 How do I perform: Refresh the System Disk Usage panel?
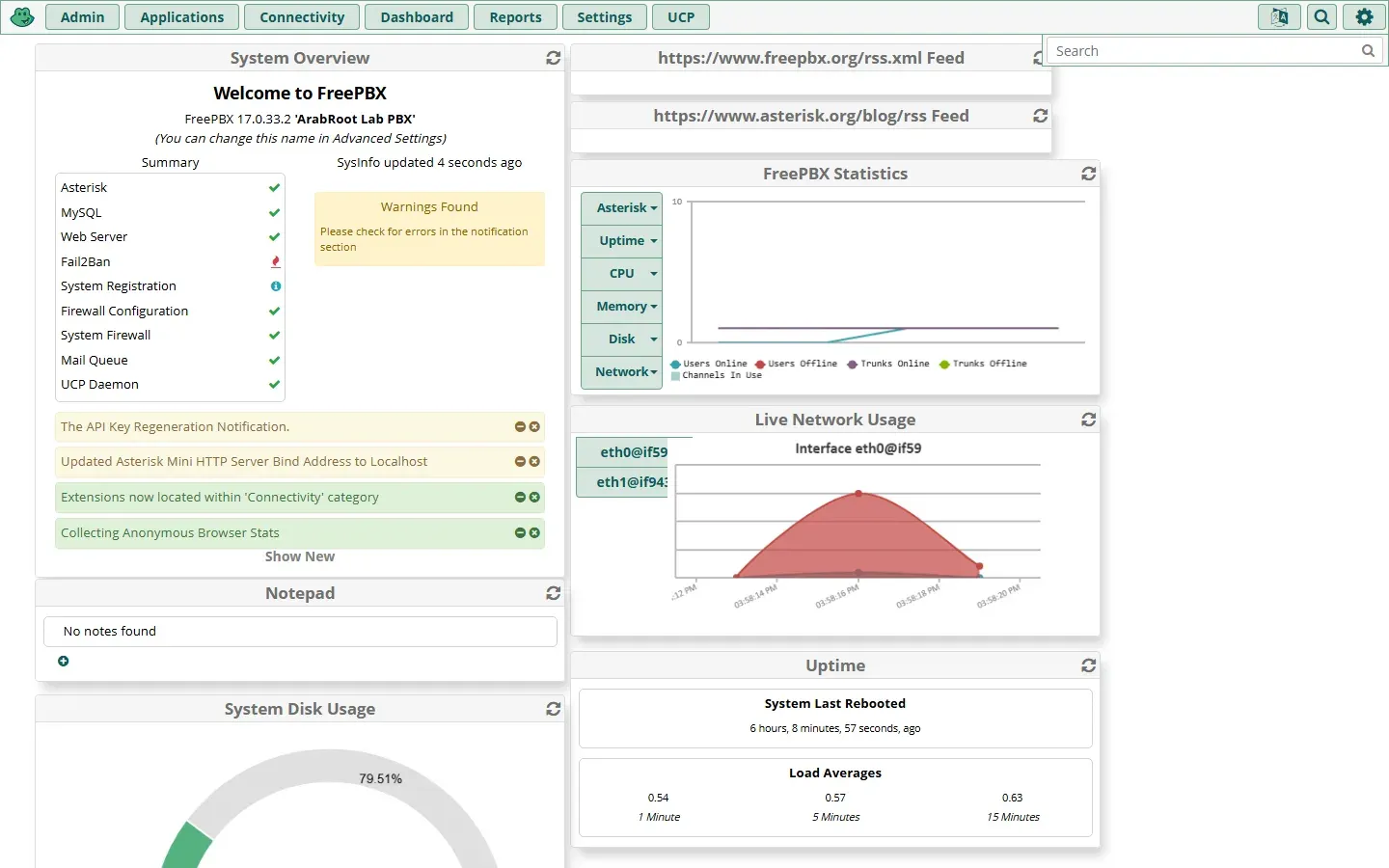553,709
